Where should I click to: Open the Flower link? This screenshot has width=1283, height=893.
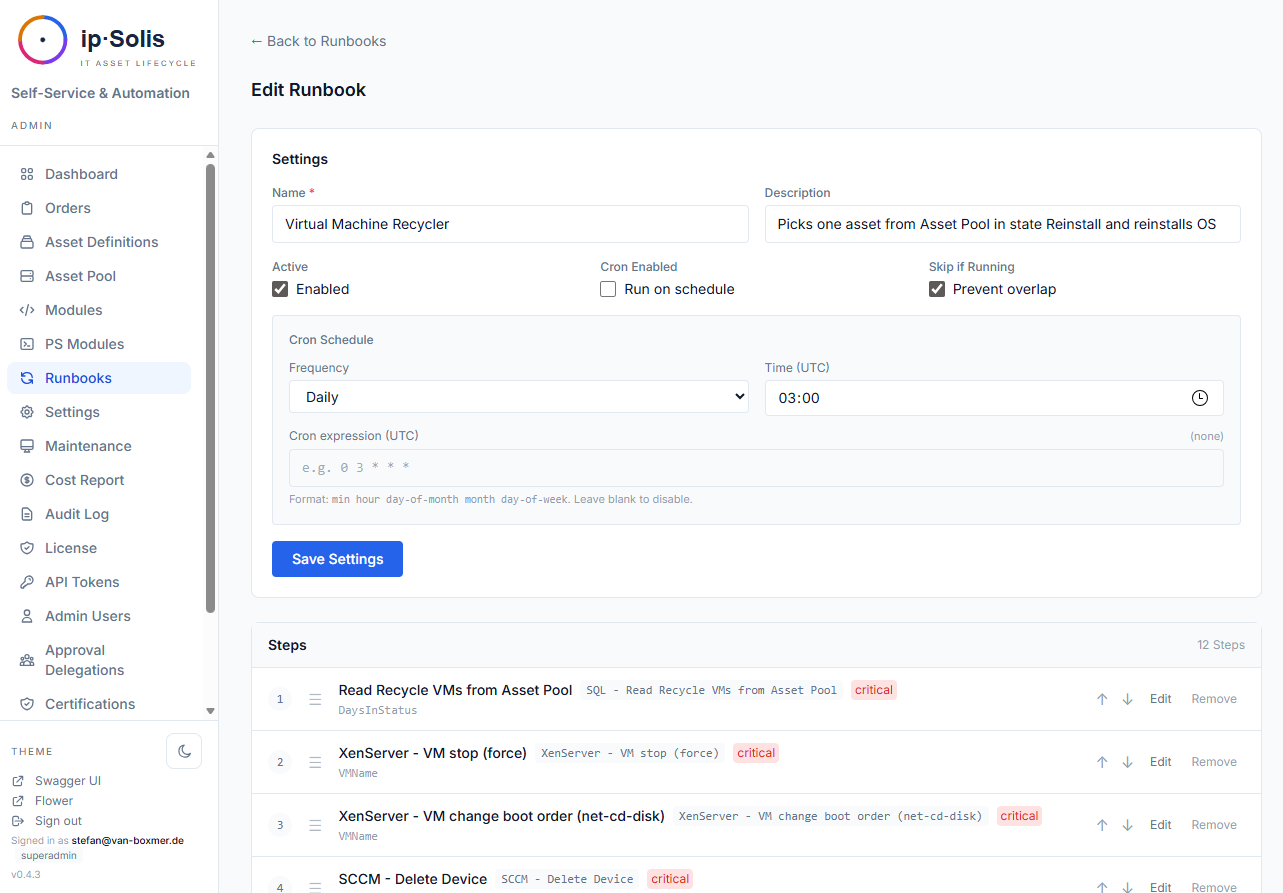[x=54, y=801]
